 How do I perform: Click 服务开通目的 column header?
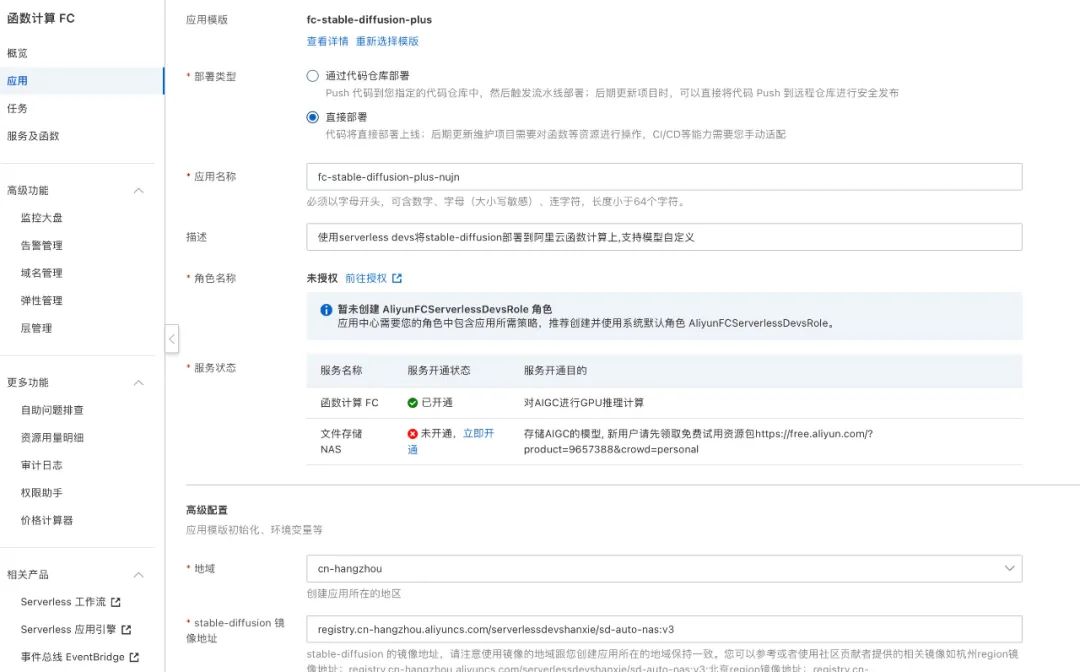click(555, 370)
